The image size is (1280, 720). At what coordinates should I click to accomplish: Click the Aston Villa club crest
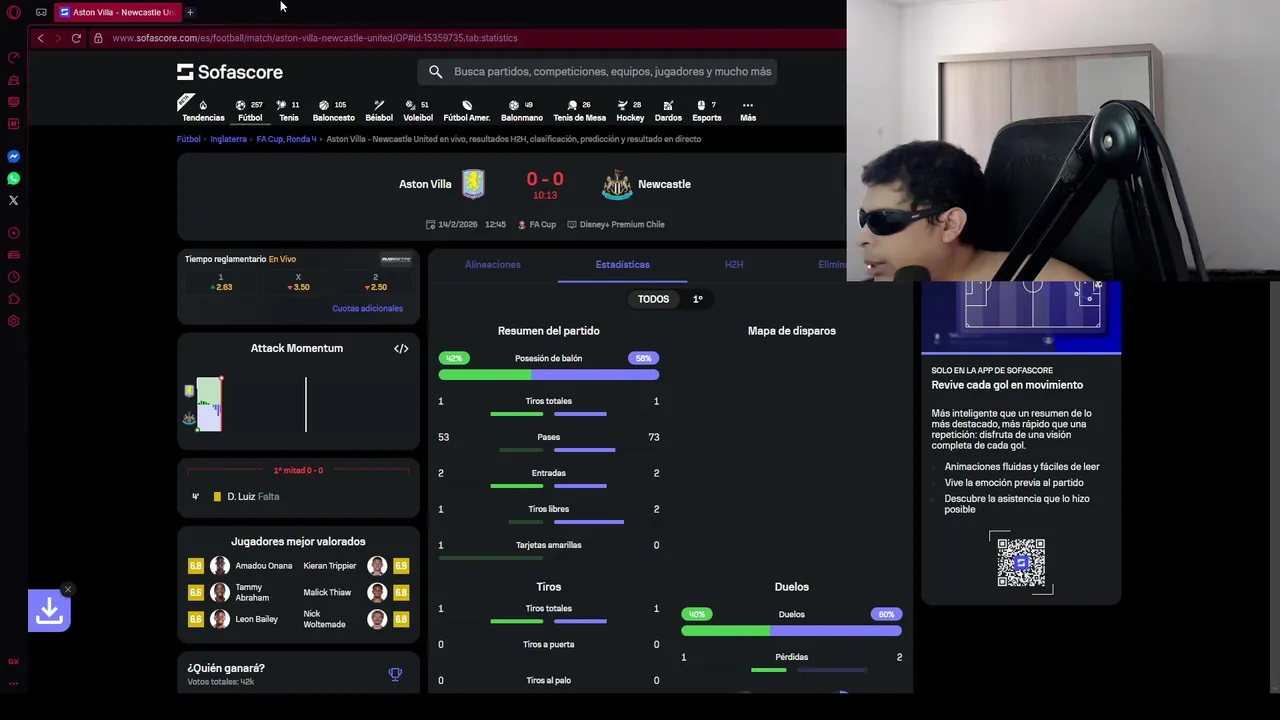click(x=473, y=184)
